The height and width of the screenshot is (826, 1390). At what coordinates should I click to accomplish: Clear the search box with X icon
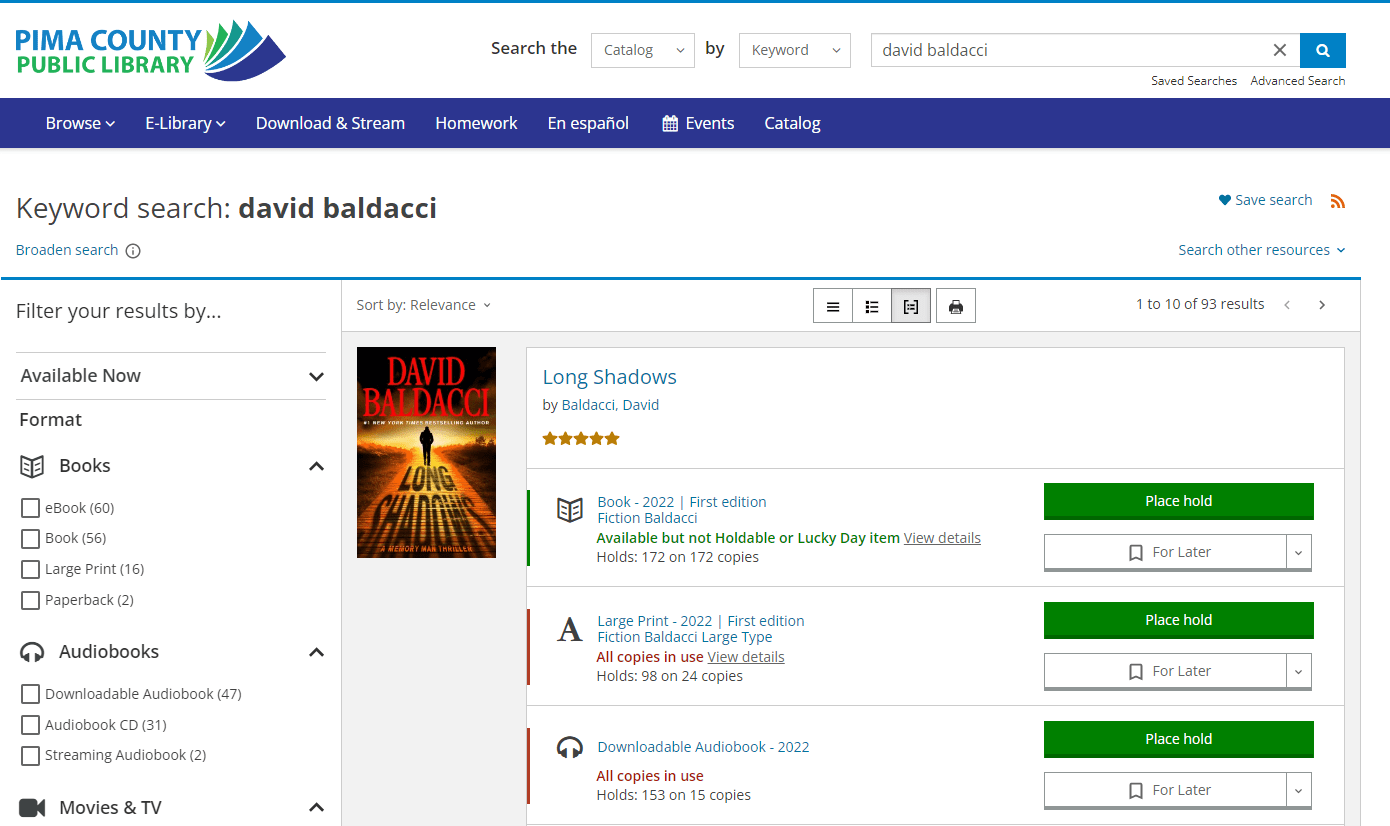[x=1279, y=50]
